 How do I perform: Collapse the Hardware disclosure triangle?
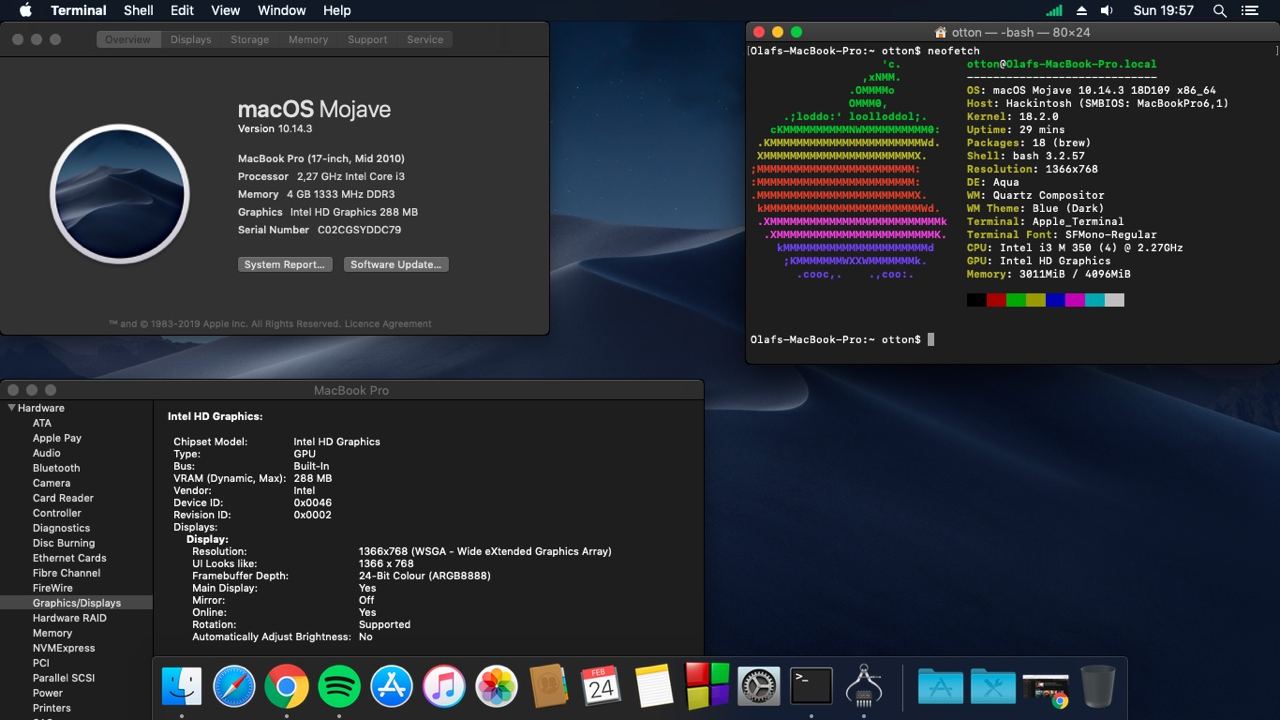[x=12, y=408]
